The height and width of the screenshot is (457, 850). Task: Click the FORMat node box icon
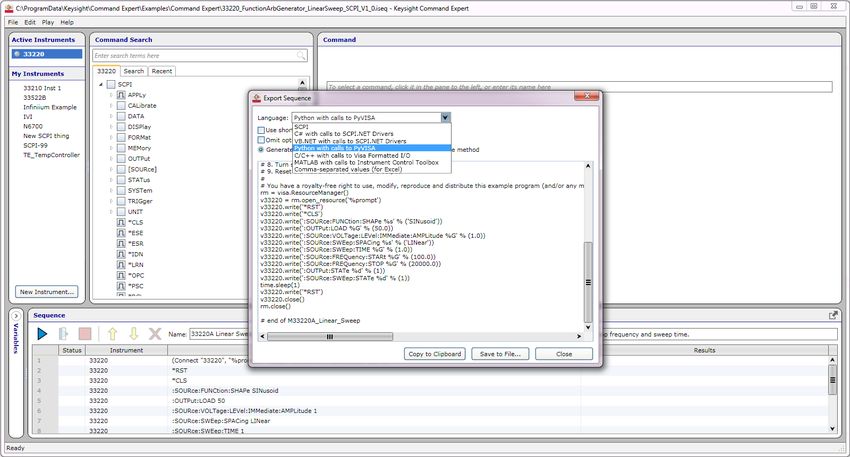point(121,137)
